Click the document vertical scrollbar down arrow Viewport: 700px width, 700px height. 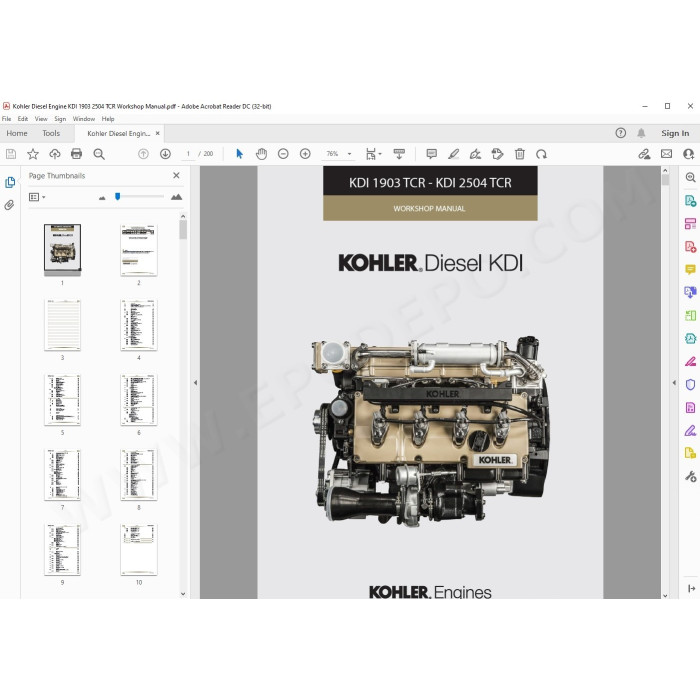(665, 595)
